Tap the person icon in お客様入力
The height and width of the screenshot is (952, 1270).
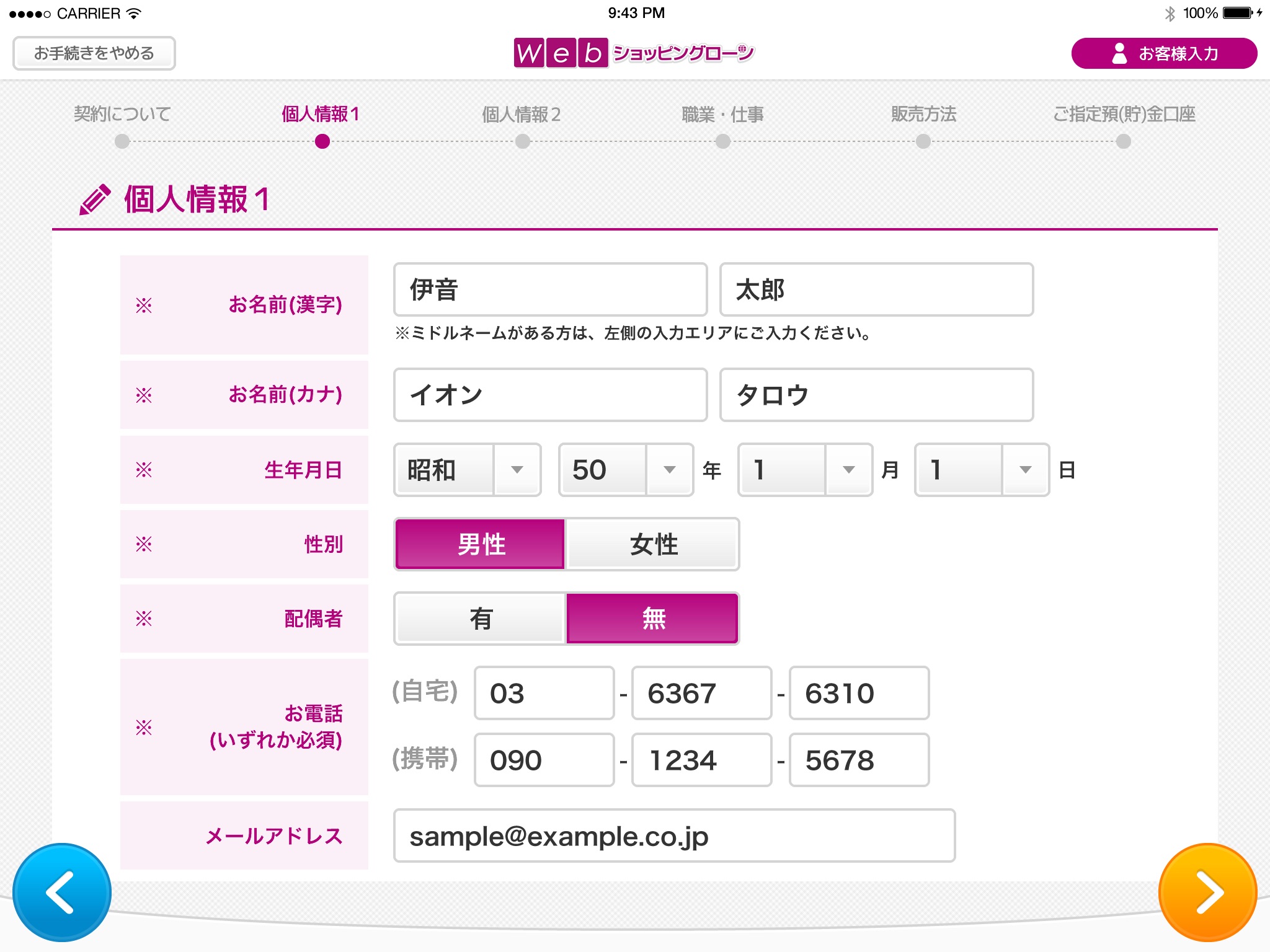click(1119, 53)
